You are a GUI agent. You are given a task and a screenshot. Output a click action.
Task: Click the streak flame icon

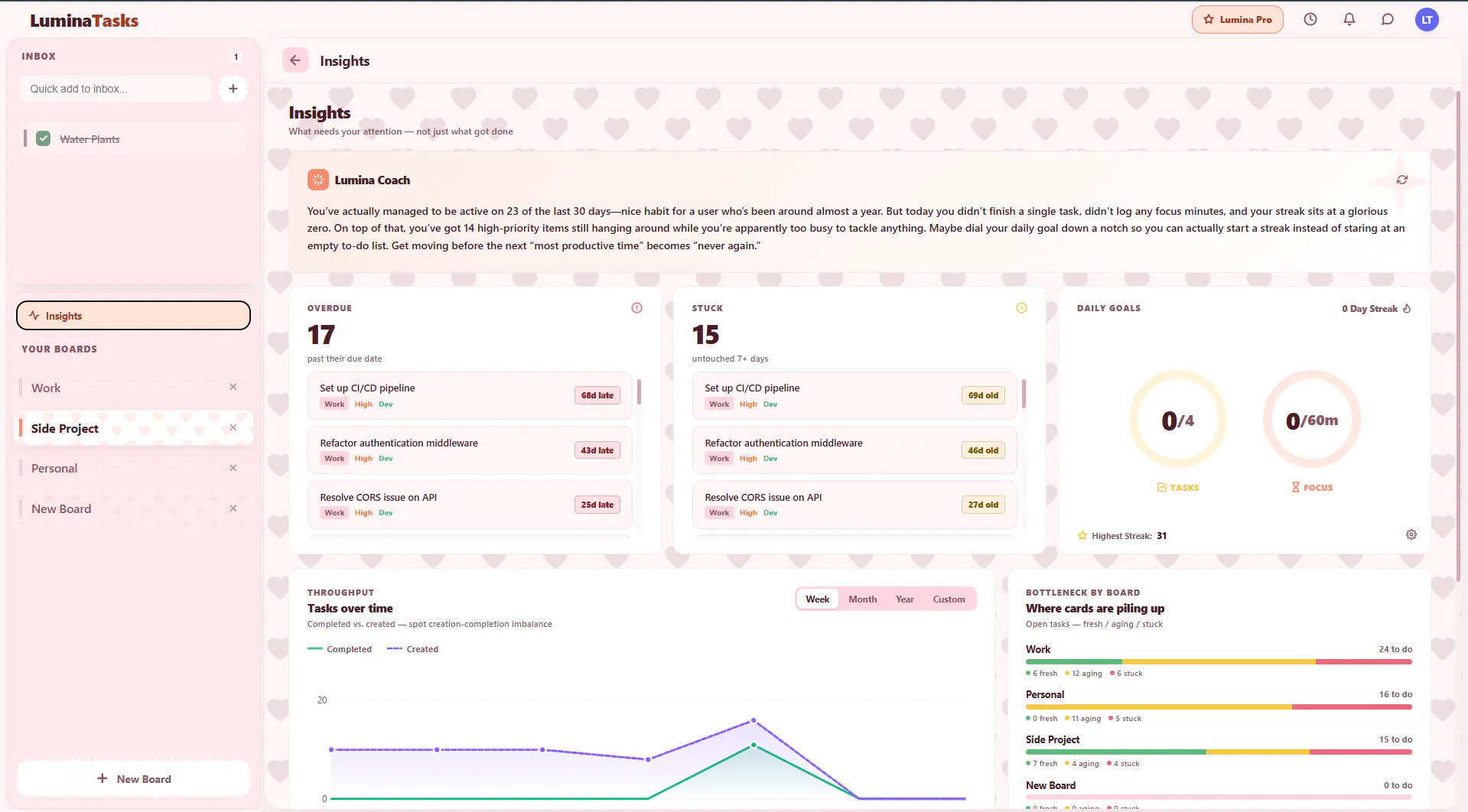click(1407, 308)
